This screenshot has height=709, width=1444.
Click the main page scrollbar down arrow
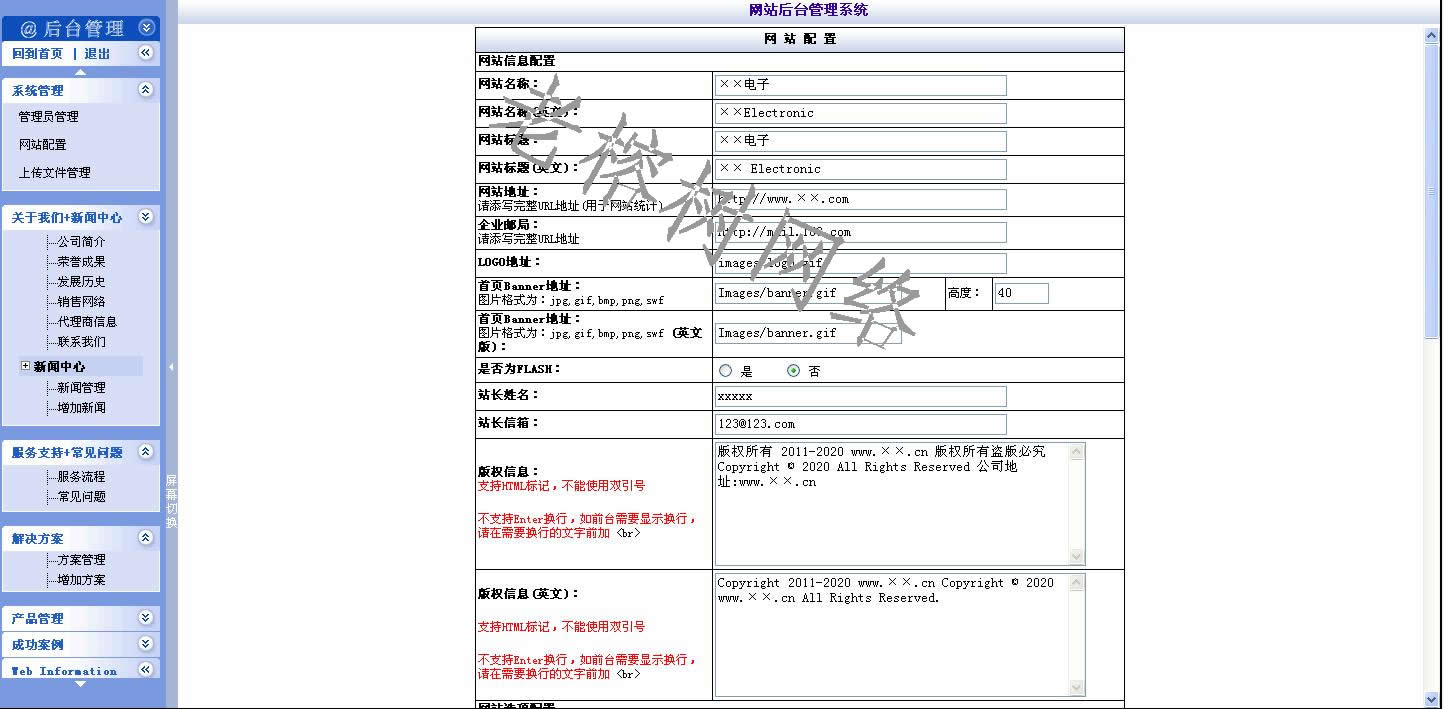(1431, 699)
